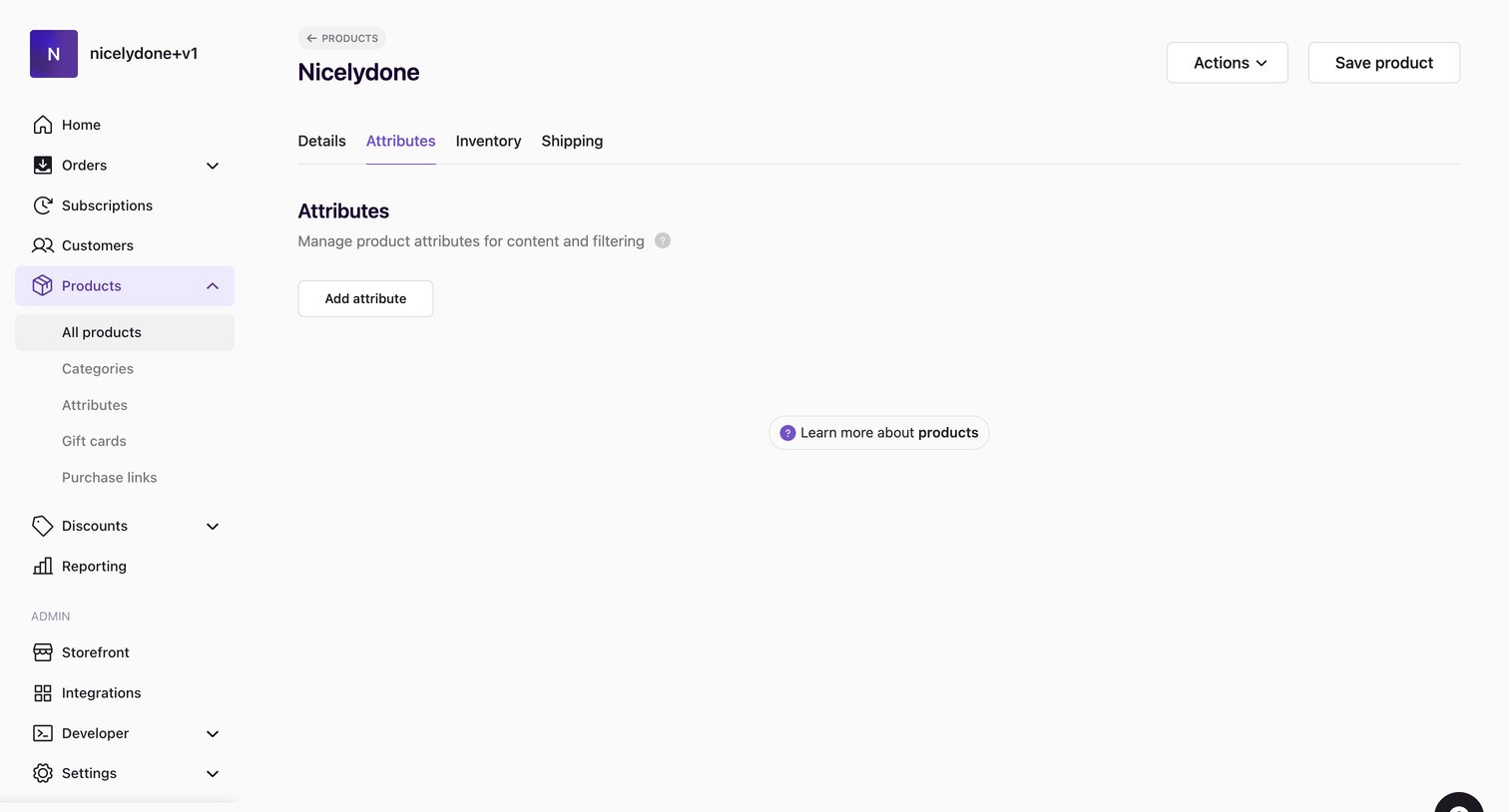Go to Categories in sidebar

pyautogui.click(x=98, y=368)
